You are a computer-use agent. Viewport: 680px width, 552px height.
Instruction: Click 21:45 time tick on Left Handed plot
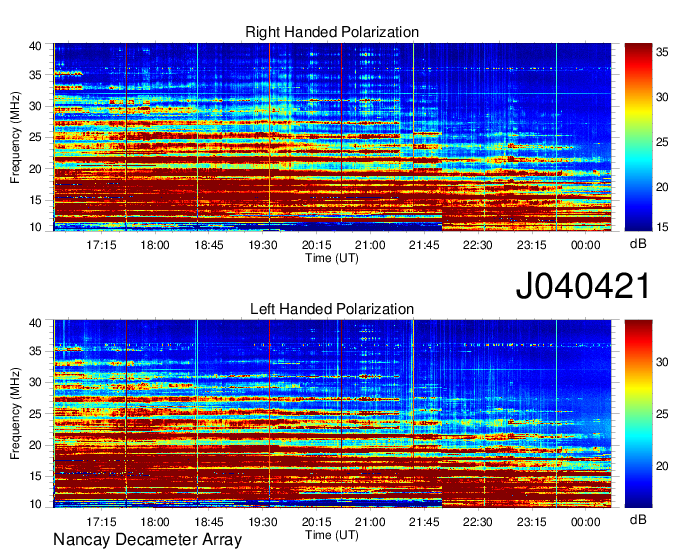point(424,522)
